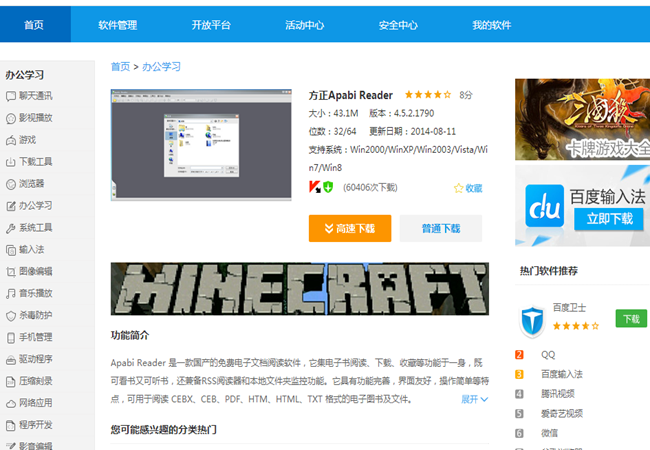
Task: Open 爱奇艺视频 in the ranking list
Action: (562, 414)
